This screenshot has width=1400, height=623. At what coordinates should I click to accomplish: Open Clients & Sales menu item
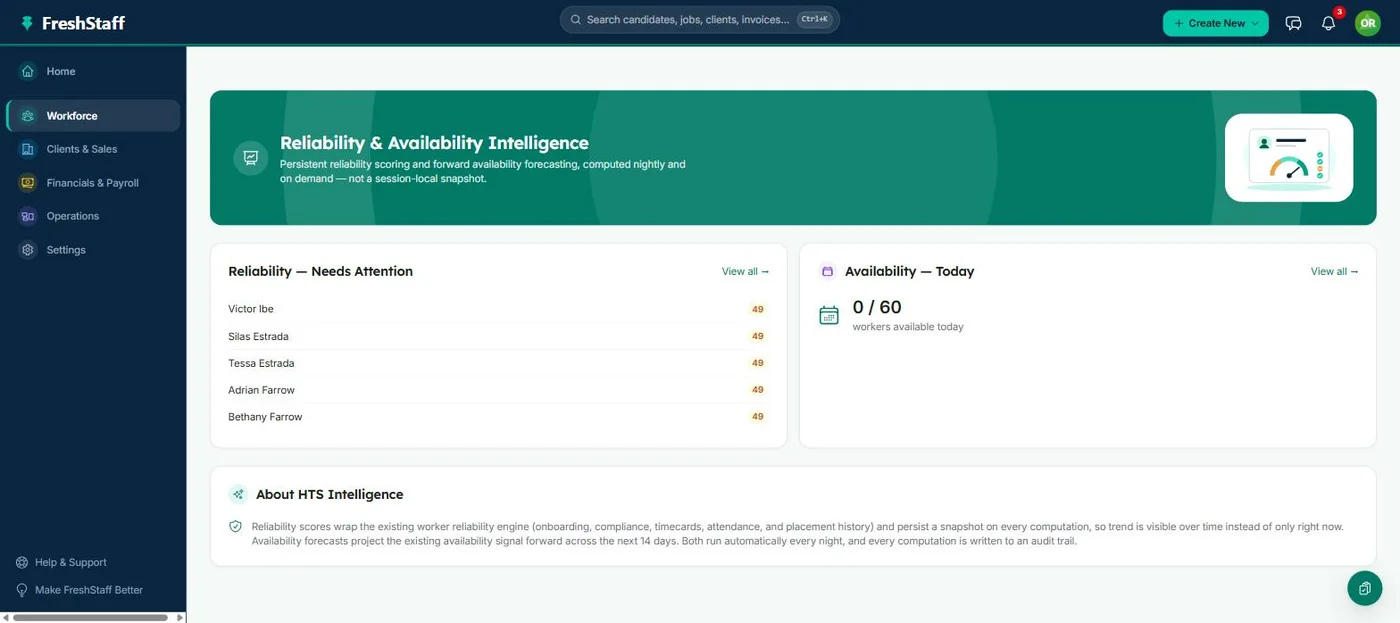tap(93, 149)
